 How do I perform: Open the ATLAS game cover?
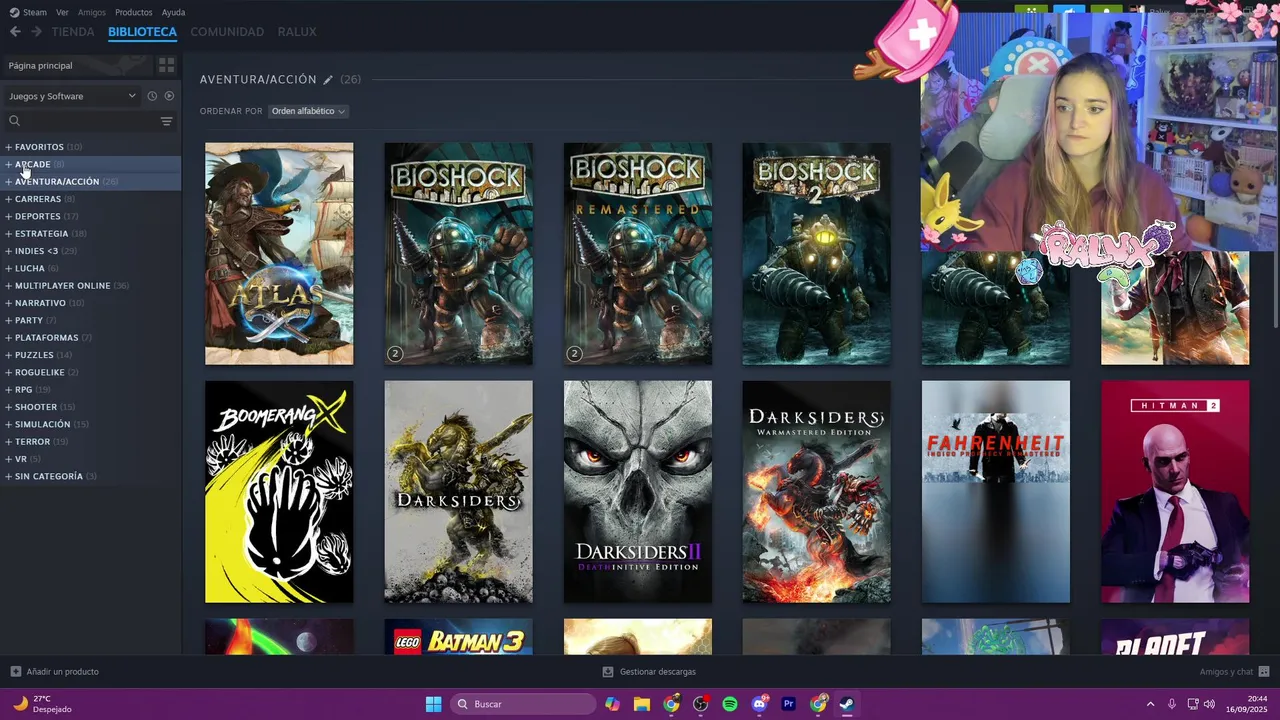279,254
